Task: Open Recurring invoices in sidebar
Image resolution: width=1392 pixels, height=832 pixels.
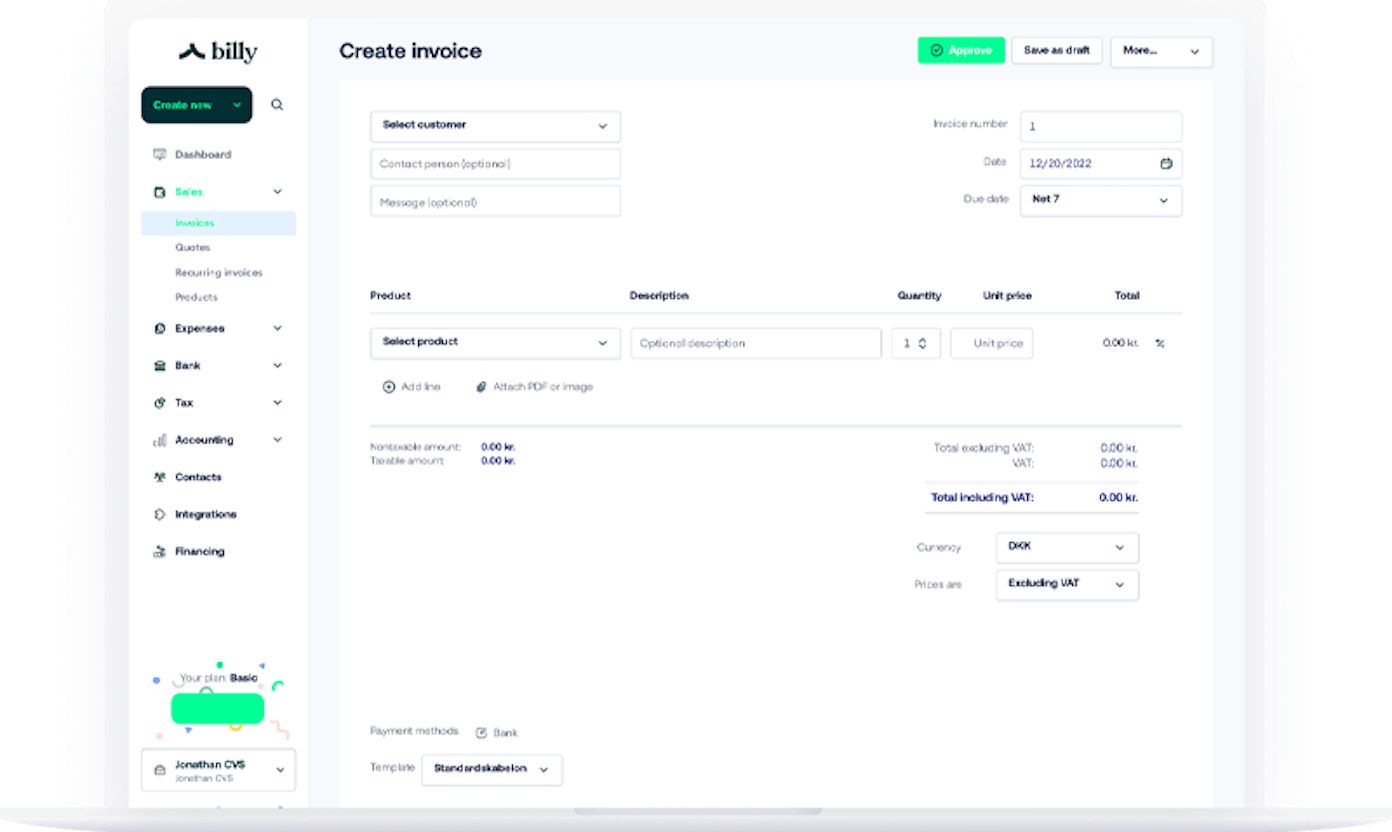Action: point(219,273)
